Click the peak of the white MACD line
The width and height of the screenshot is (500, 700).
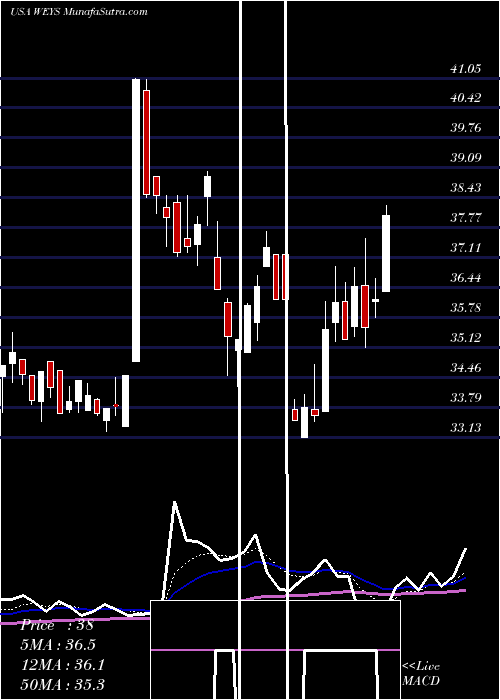click(x=175, y=502)
